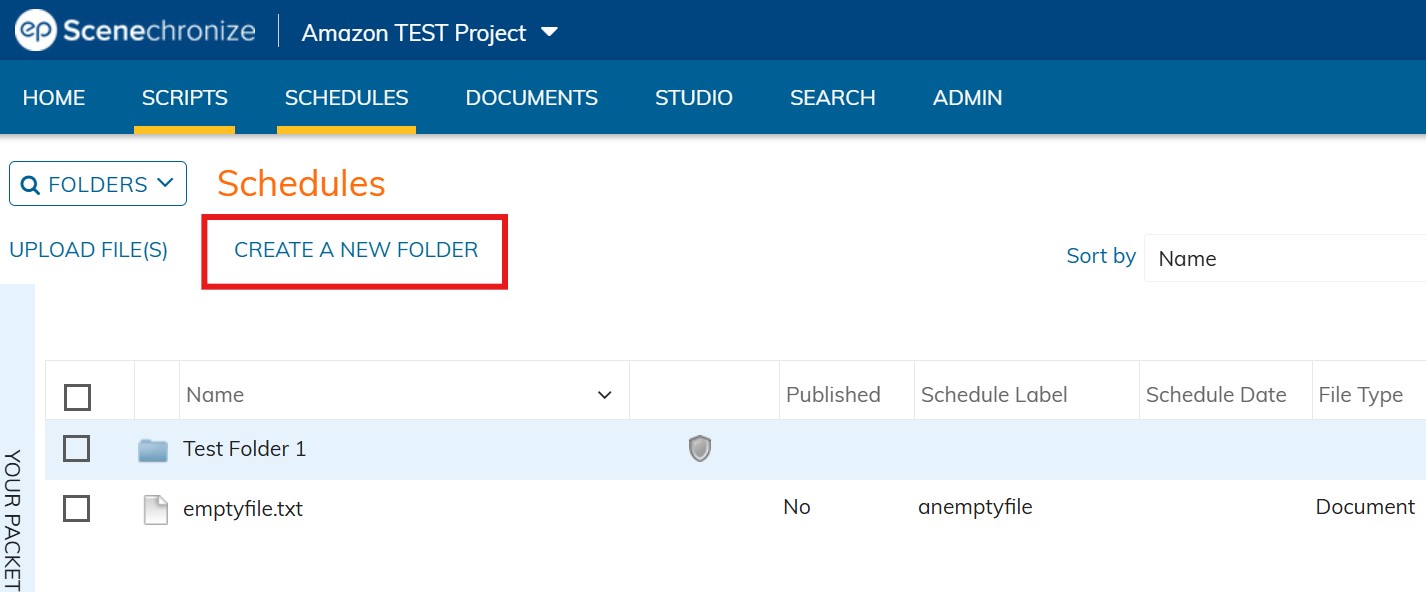Go to the HOME tab

[54, 98]
